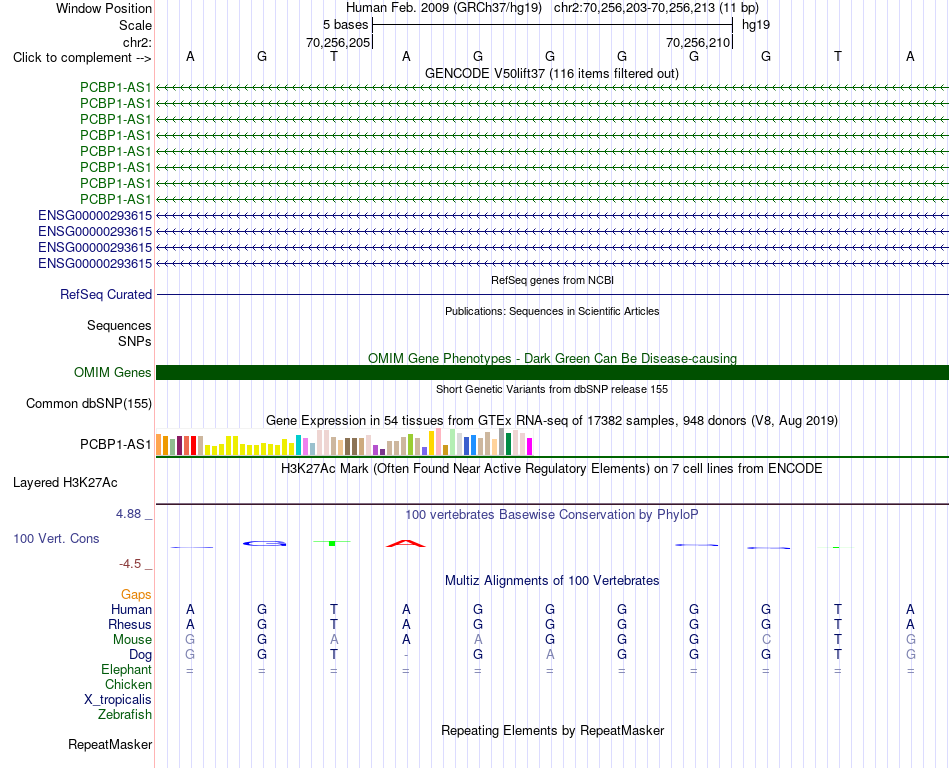Click the blue RefSeq Curated gene line
This screenshot has width=950, height=768.
pos(552,294)
